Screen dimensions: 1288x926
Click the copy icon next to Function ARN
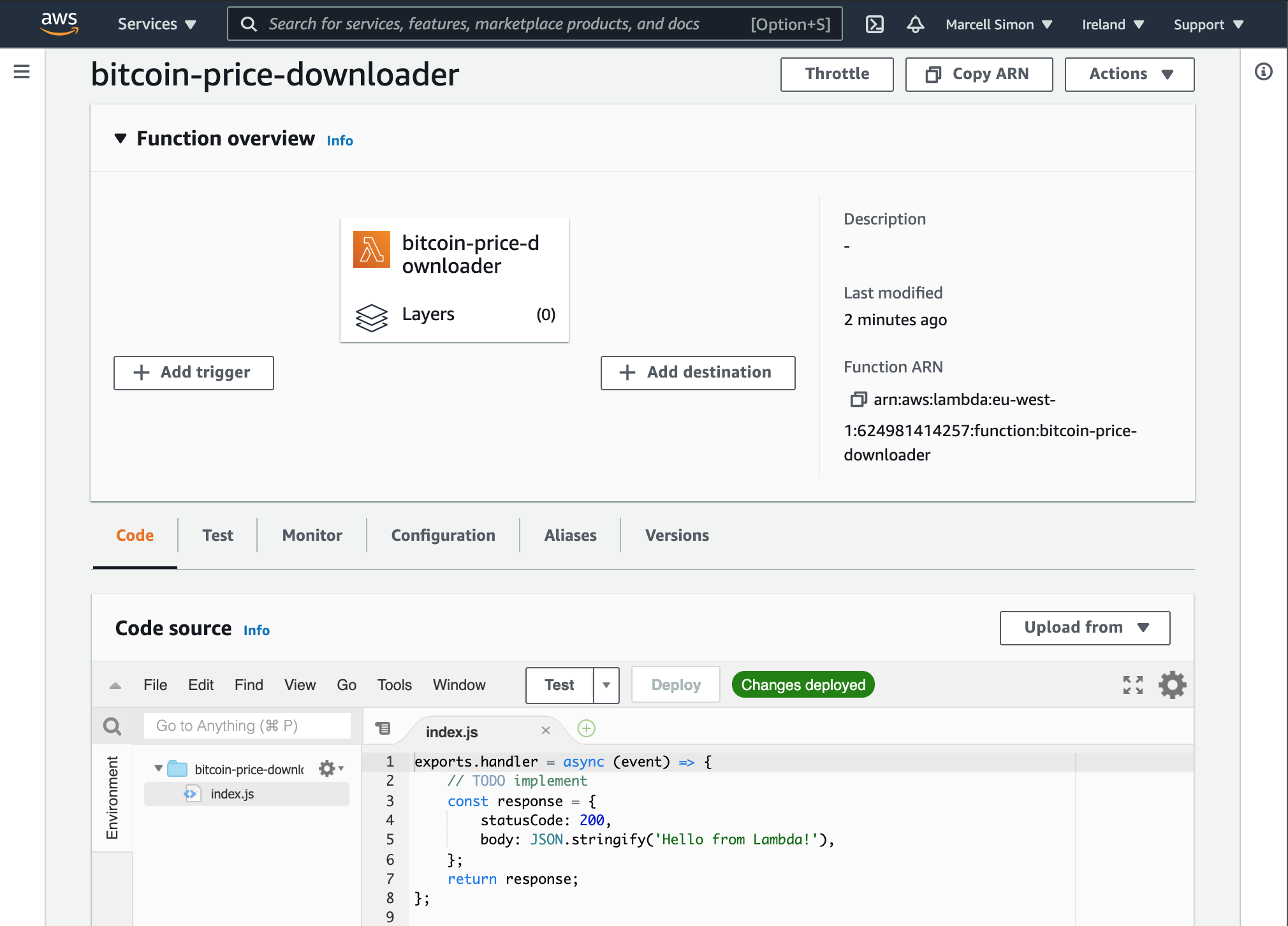[858, 400]
